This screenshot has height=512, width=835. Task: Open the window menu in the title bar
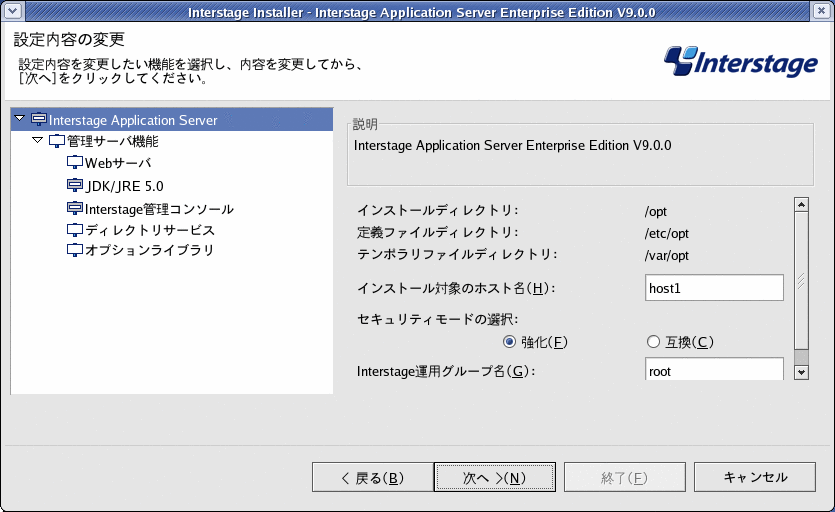[x=12, y=10]
